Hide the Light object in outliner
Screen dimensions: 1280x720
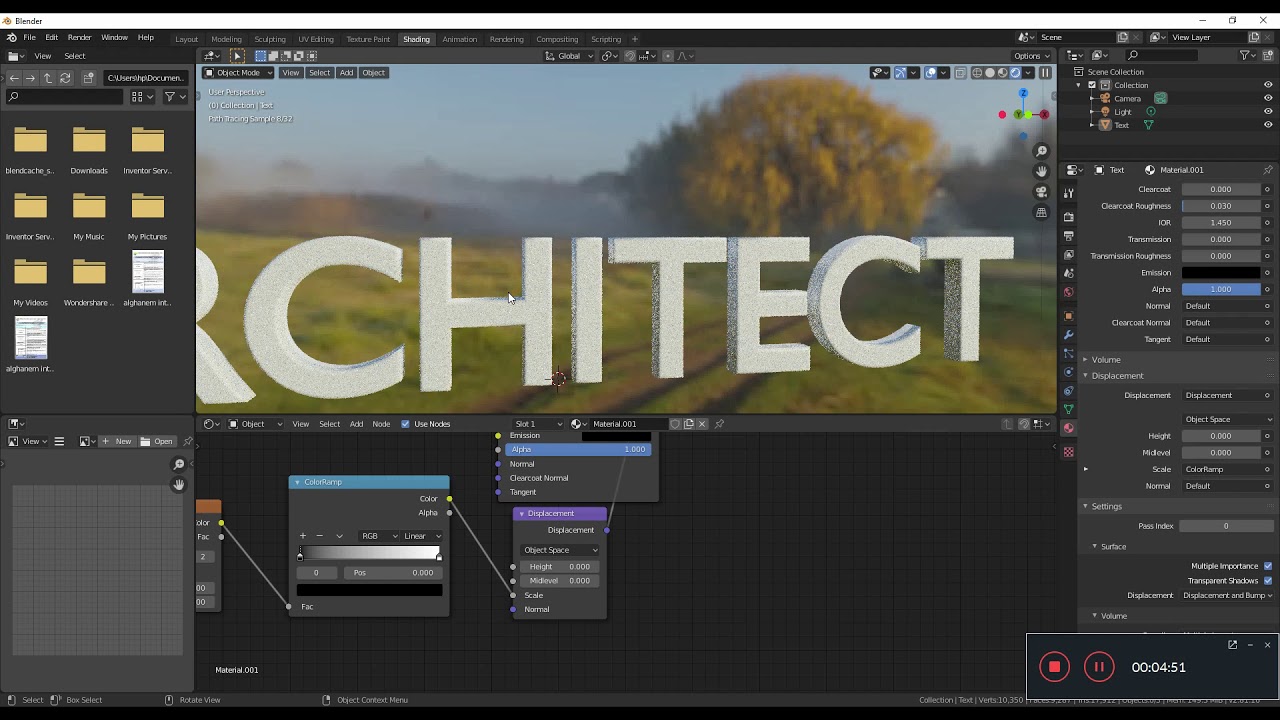pos(1268,112)
